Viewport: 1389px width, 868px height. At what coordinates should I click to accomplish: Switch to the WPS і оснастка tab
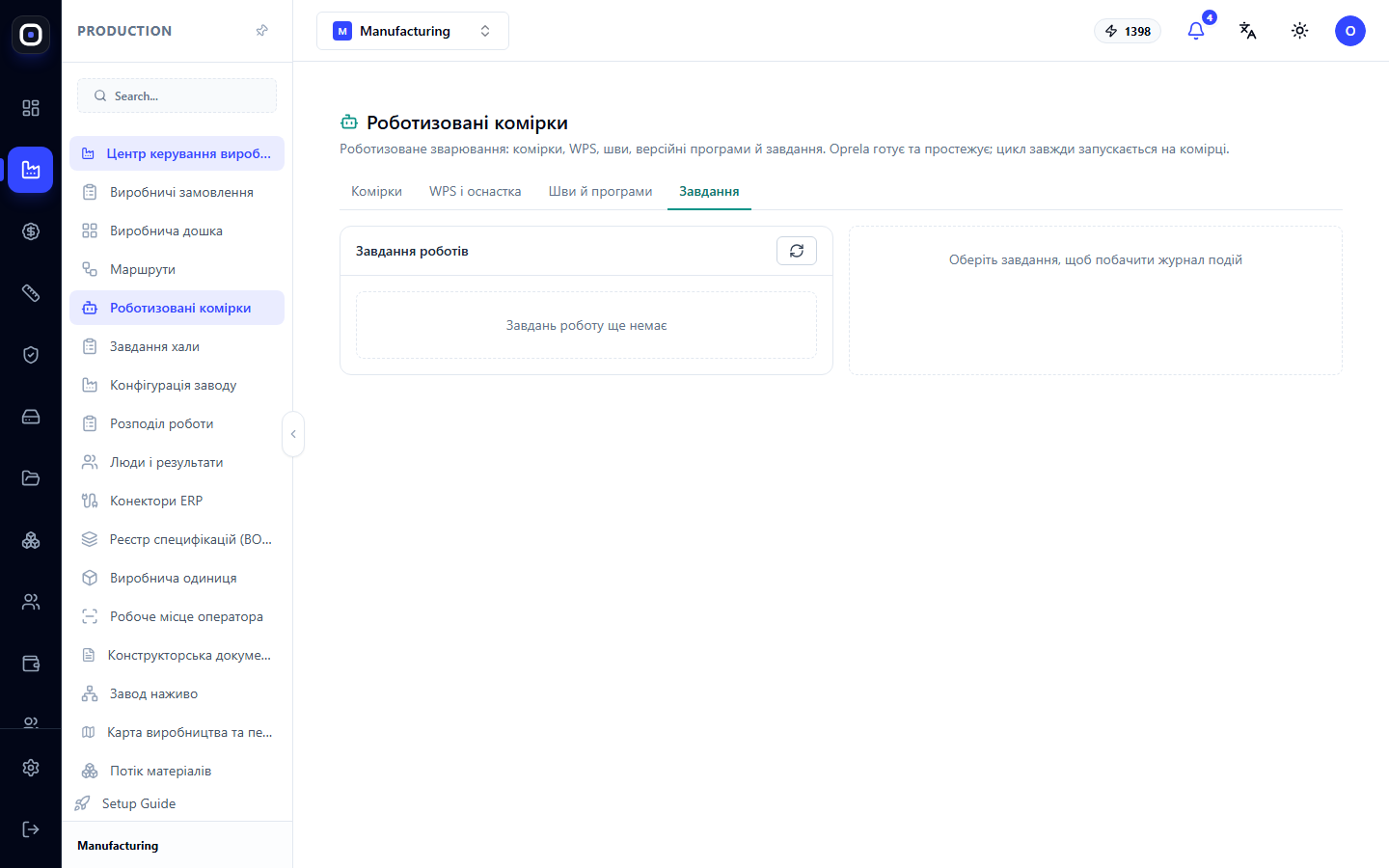pos(476,191)
